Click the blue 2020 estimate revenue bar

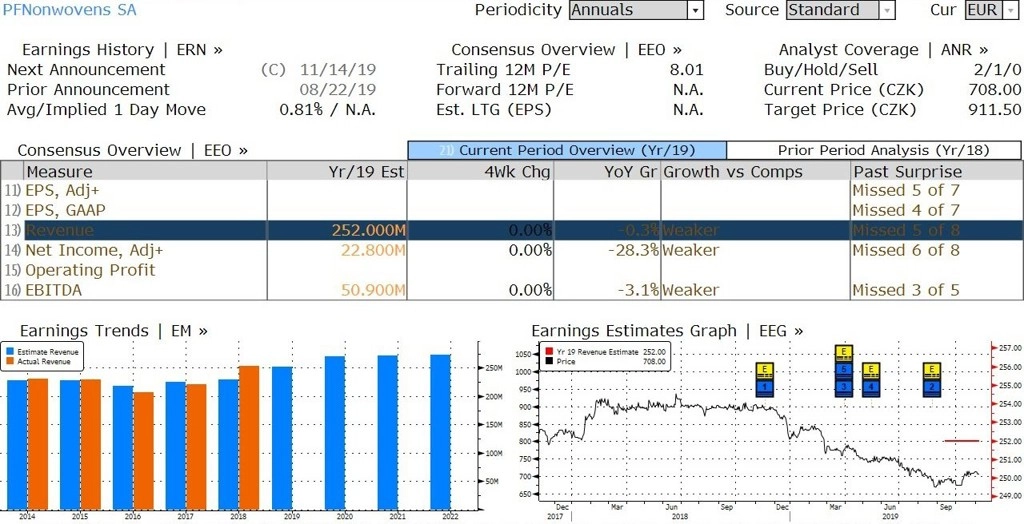[x=334, y=433]
